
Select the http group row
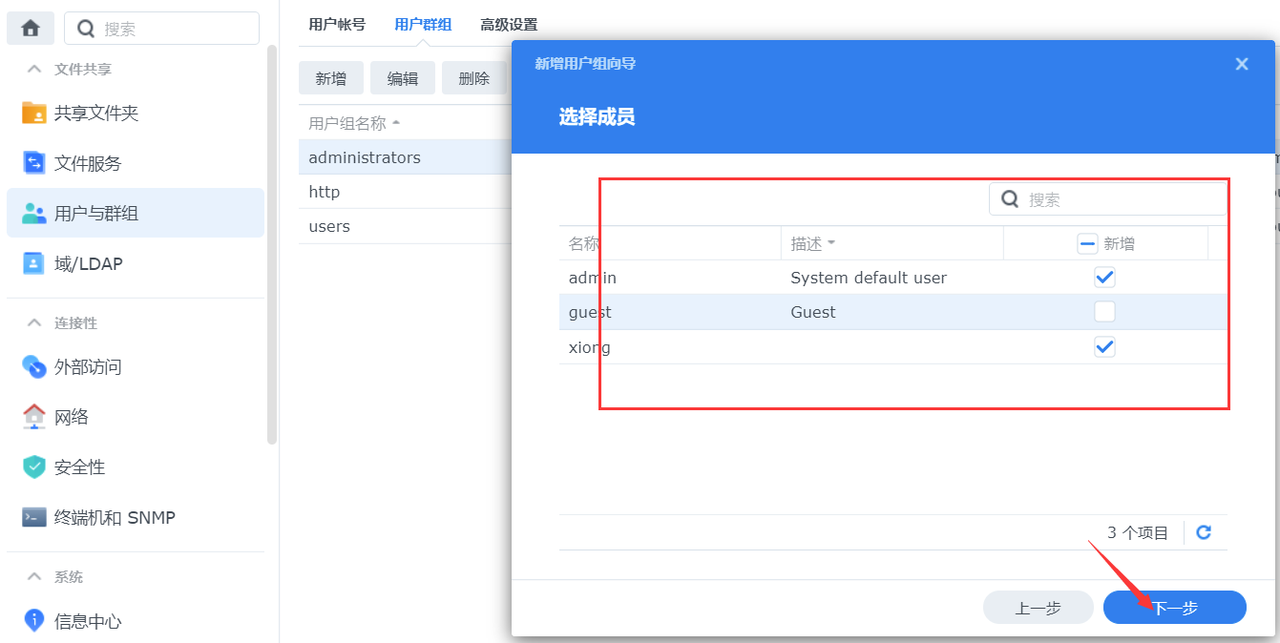405,191
